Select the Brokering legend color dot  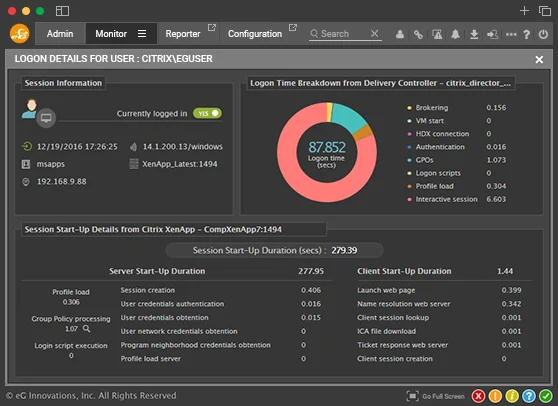(x=409, y=108)
